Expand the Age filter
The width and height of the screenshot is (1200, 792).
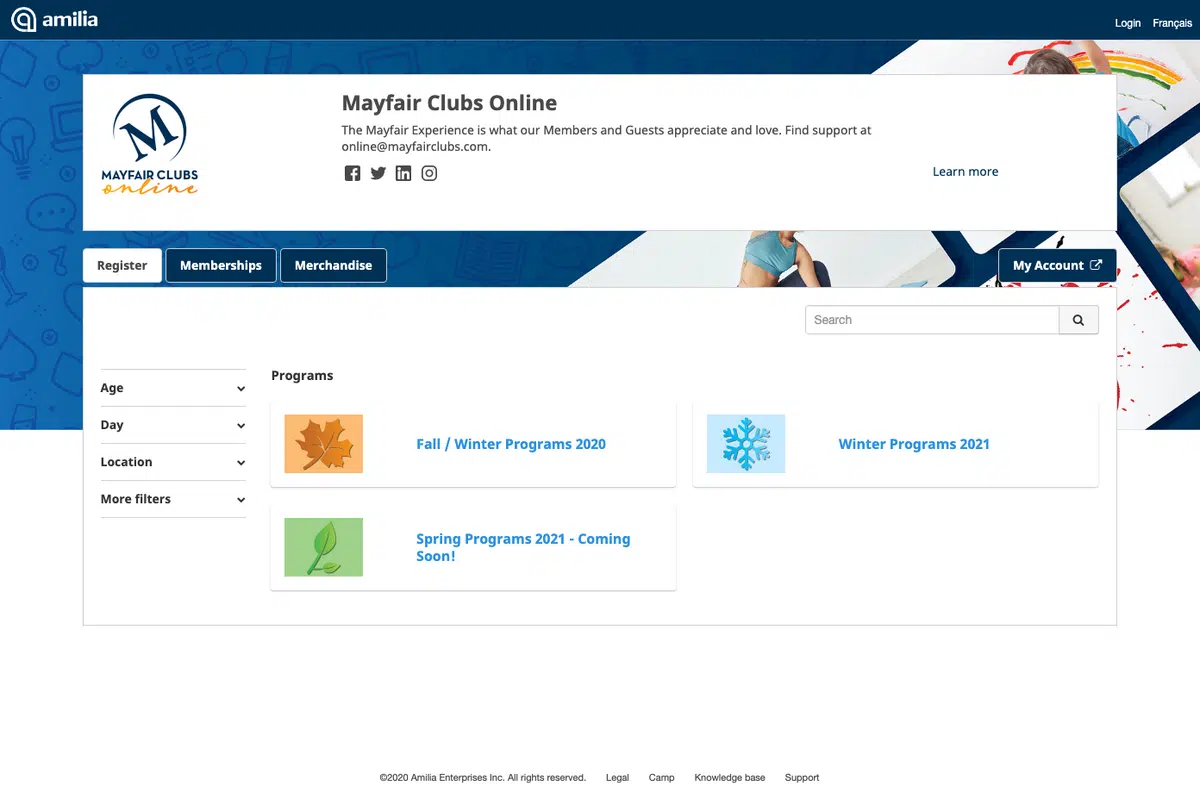(x=173, y=388)
